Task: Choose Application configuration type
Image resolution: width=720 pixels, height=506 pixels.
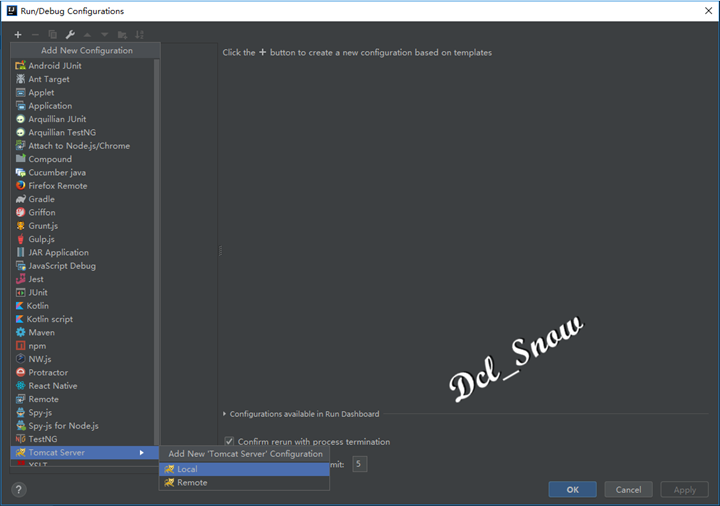Action: [x=83, y=106]
